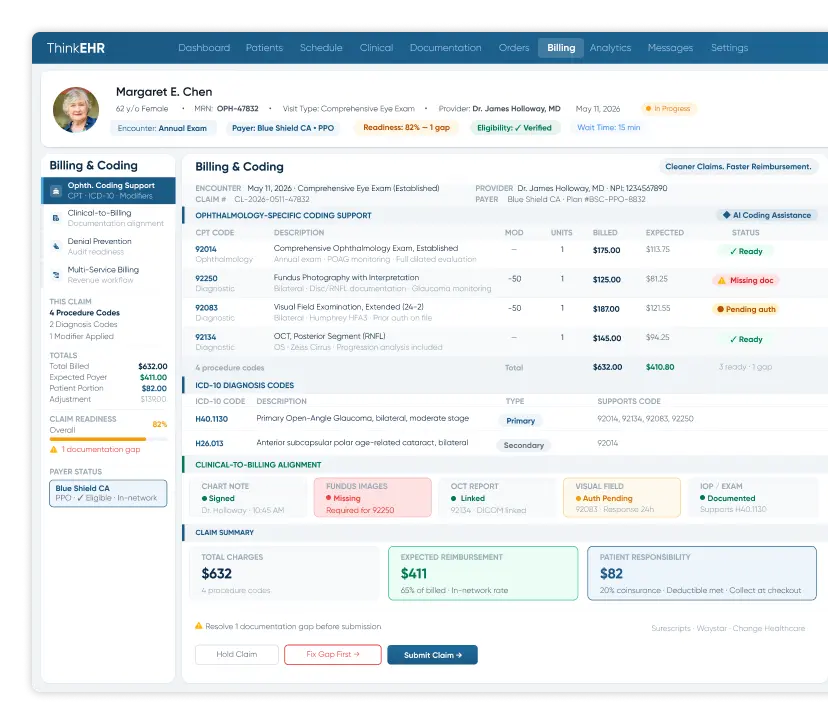Click the Denial Prevention sidebar icon
828x724 pixels.
tap(56, 246)
